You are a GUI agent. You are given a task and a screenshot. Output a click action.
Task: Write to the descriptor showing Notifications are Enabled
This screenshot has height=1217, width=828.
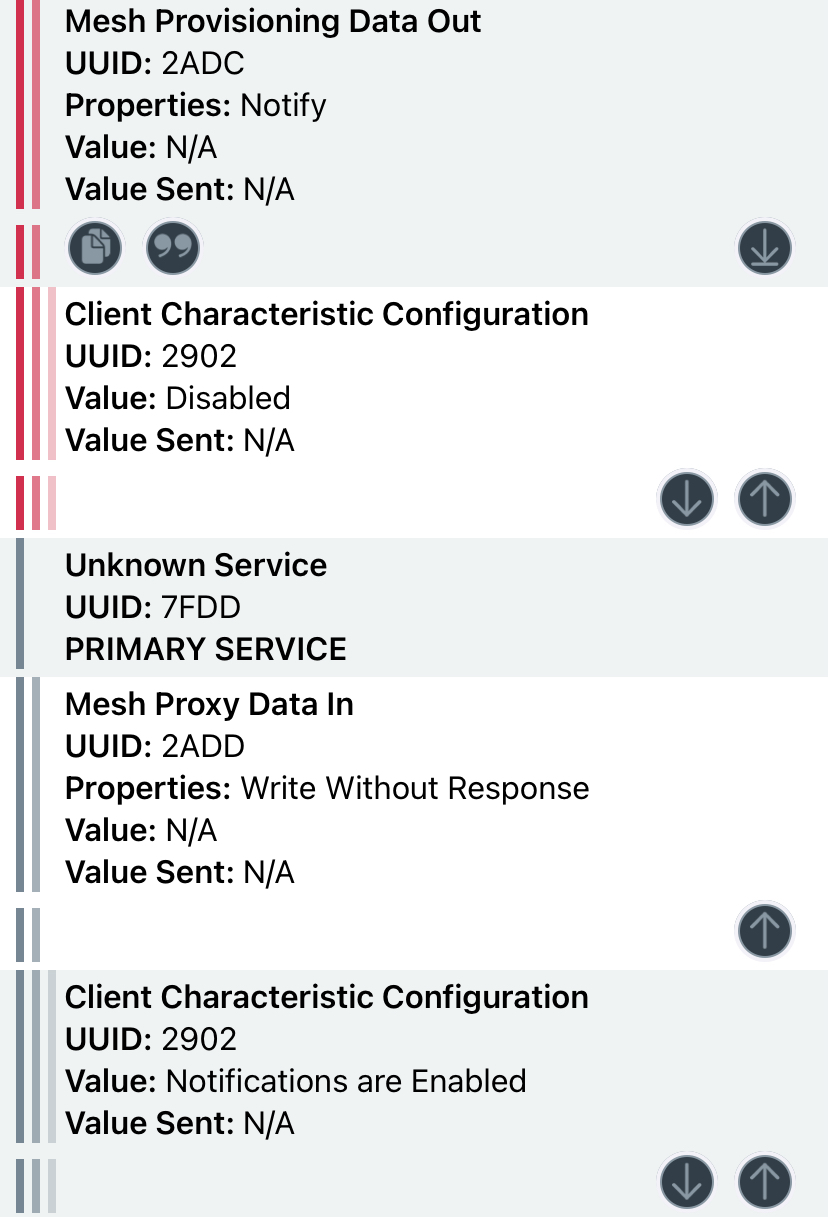click(x=765, y=1183)
